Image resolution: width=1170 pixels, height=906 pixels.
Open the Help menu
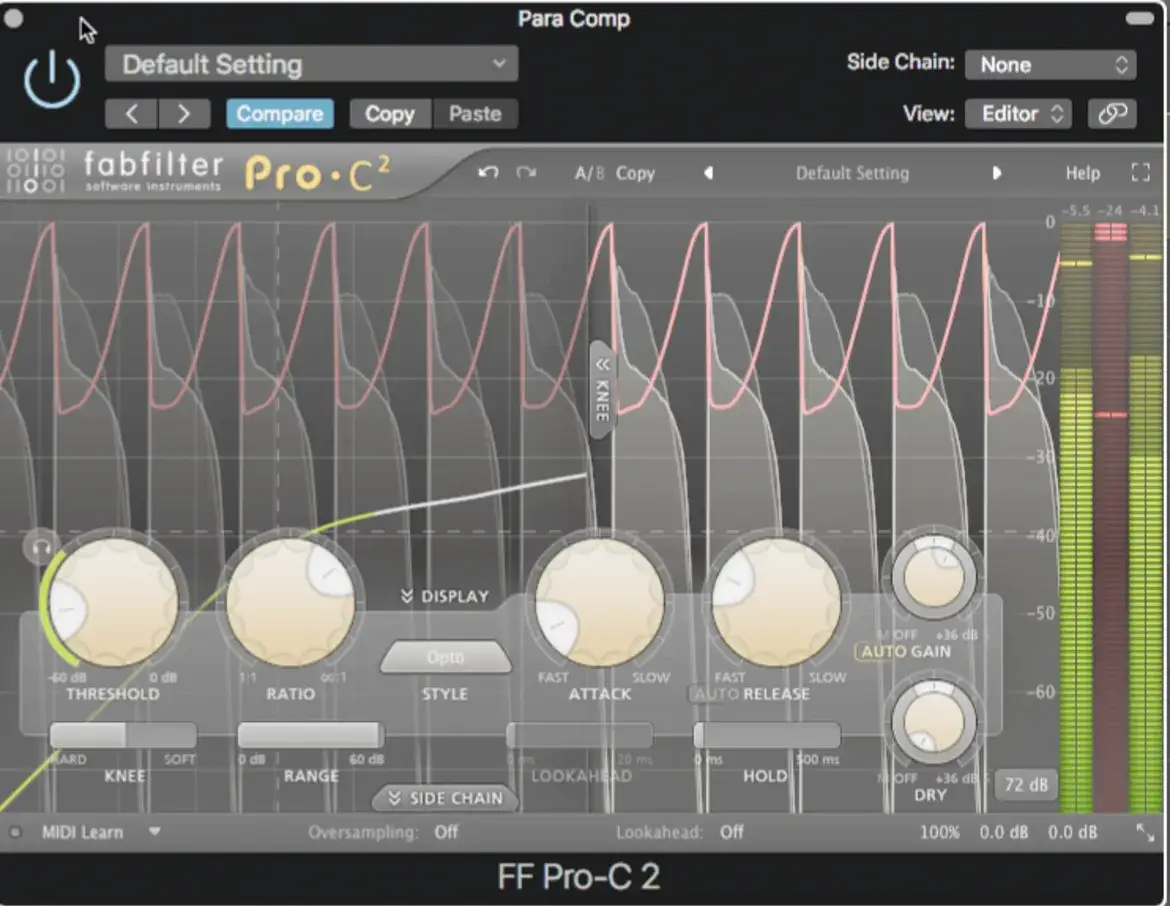tap(1082, 173)
